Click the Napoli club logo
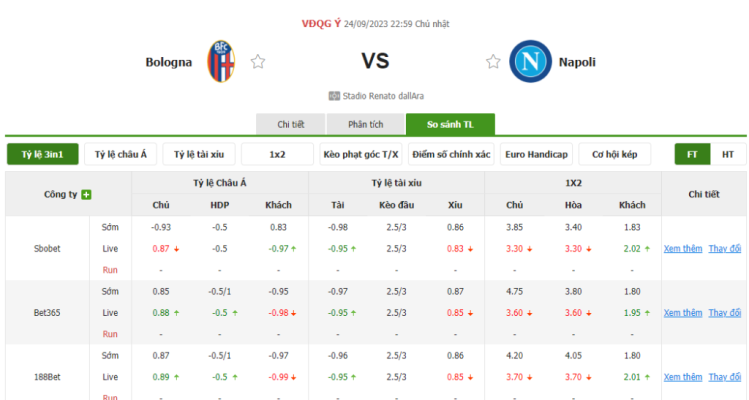 530,61
